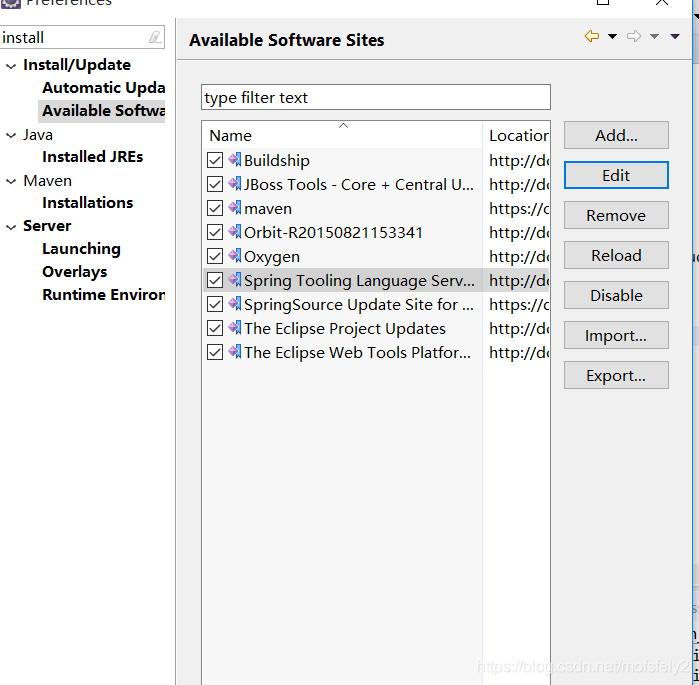Select the Server category label
The image size is (699, 685).
pyautogui.click(x=47, y=226)
